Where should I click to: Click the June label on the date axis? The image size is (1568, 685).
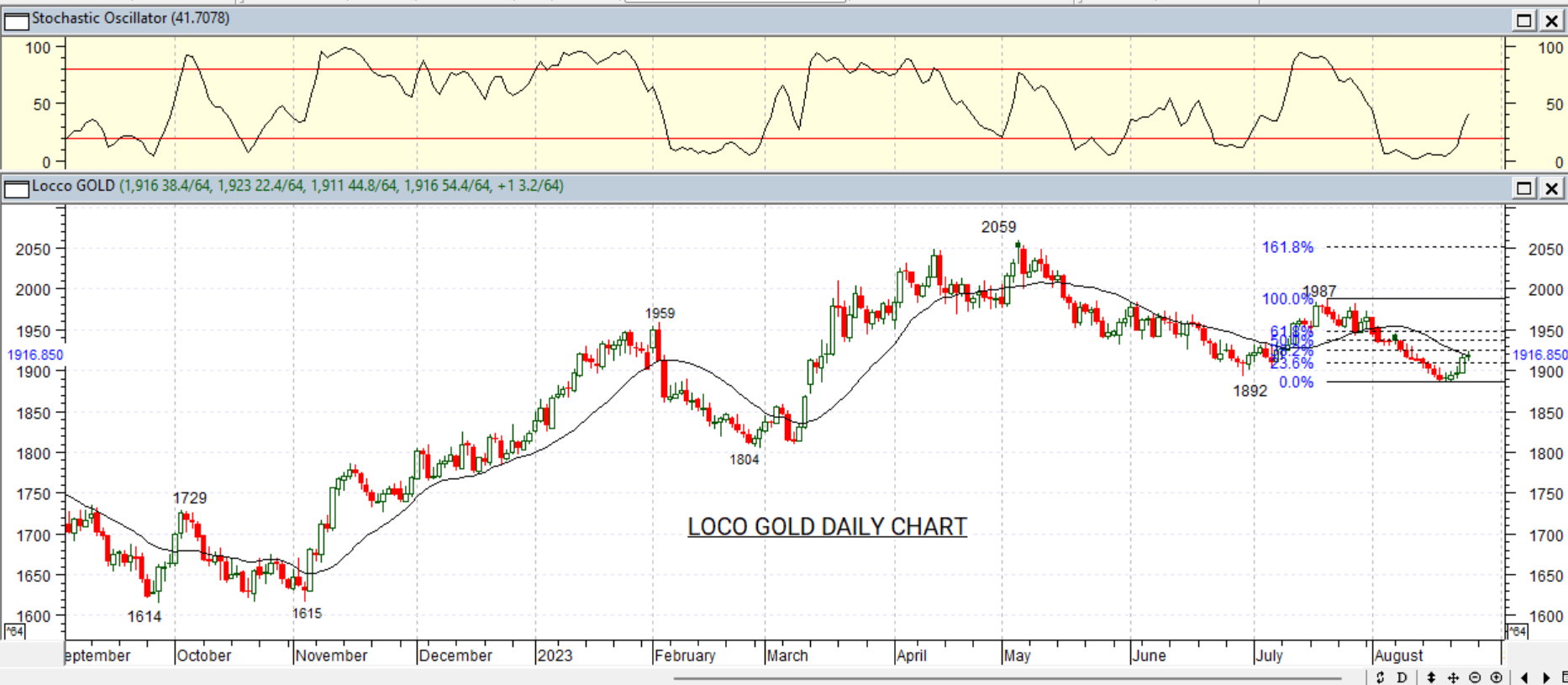1149,656
